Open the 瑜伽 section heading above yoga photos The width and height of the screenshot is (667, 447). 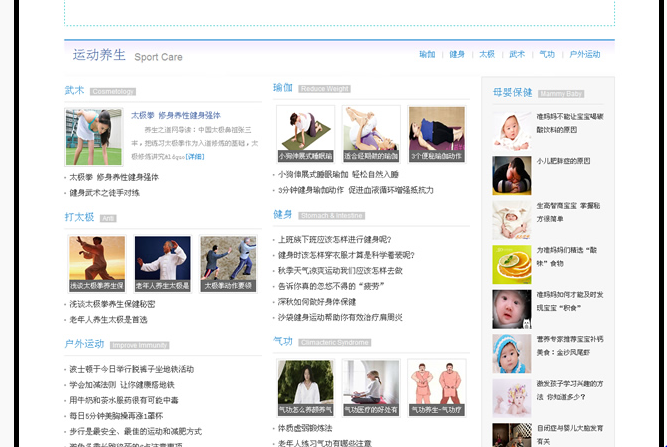(283, 88)
